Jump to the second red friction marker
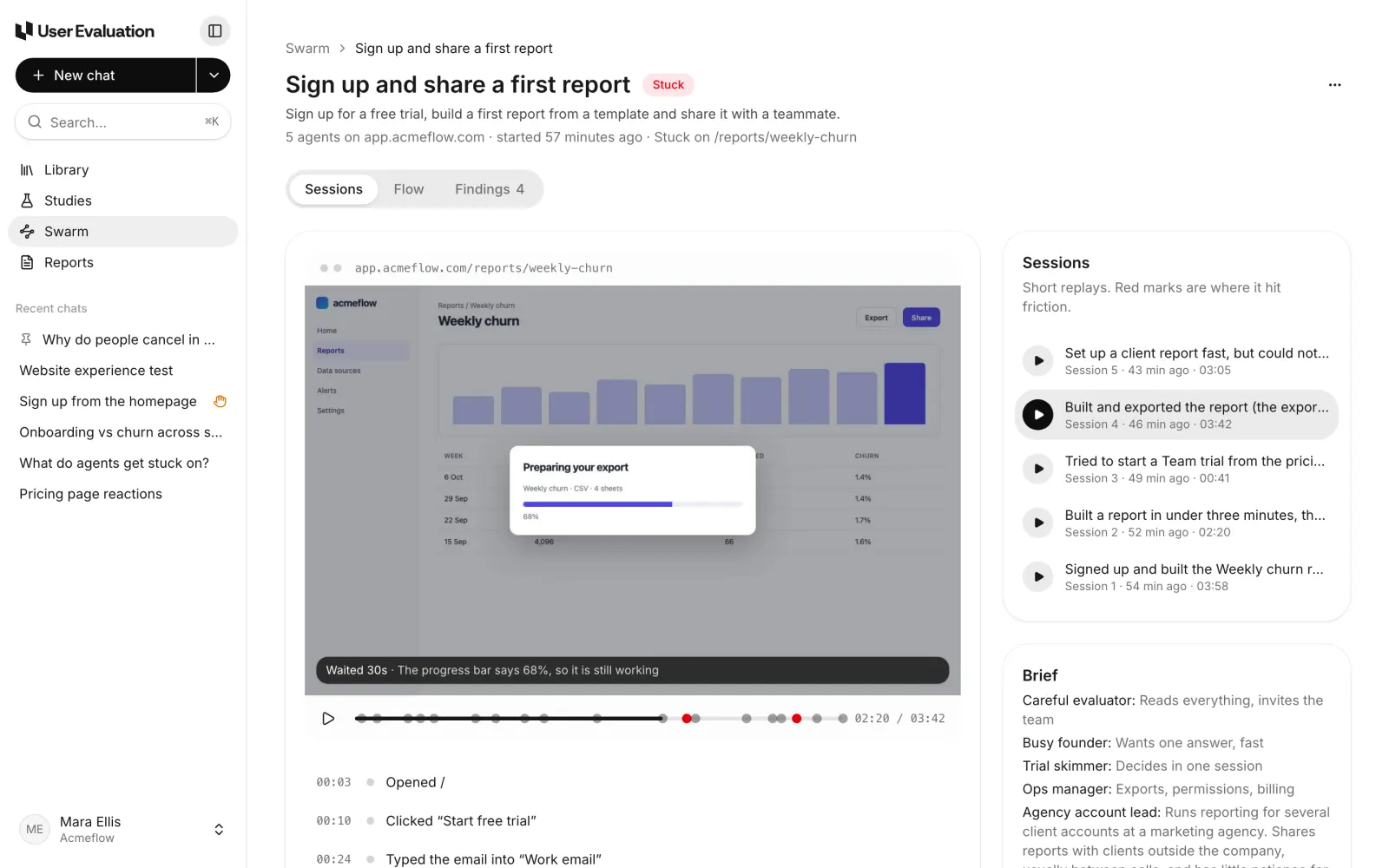Image resolution: width=1389 pixels, height=868 pixels. (796, 719)
